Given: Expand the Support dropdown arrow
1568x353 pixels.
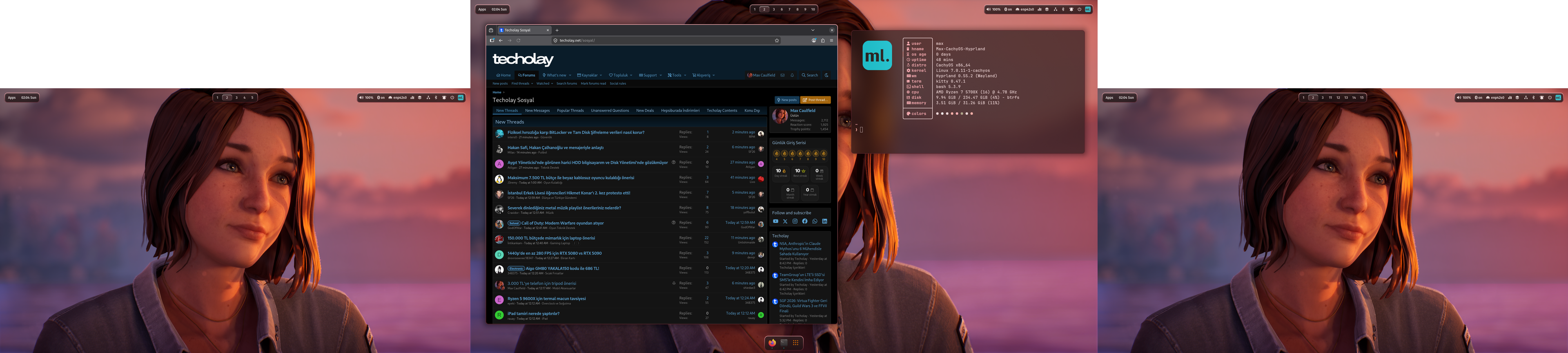Looking at the screenshot, I should pos(660,76).
